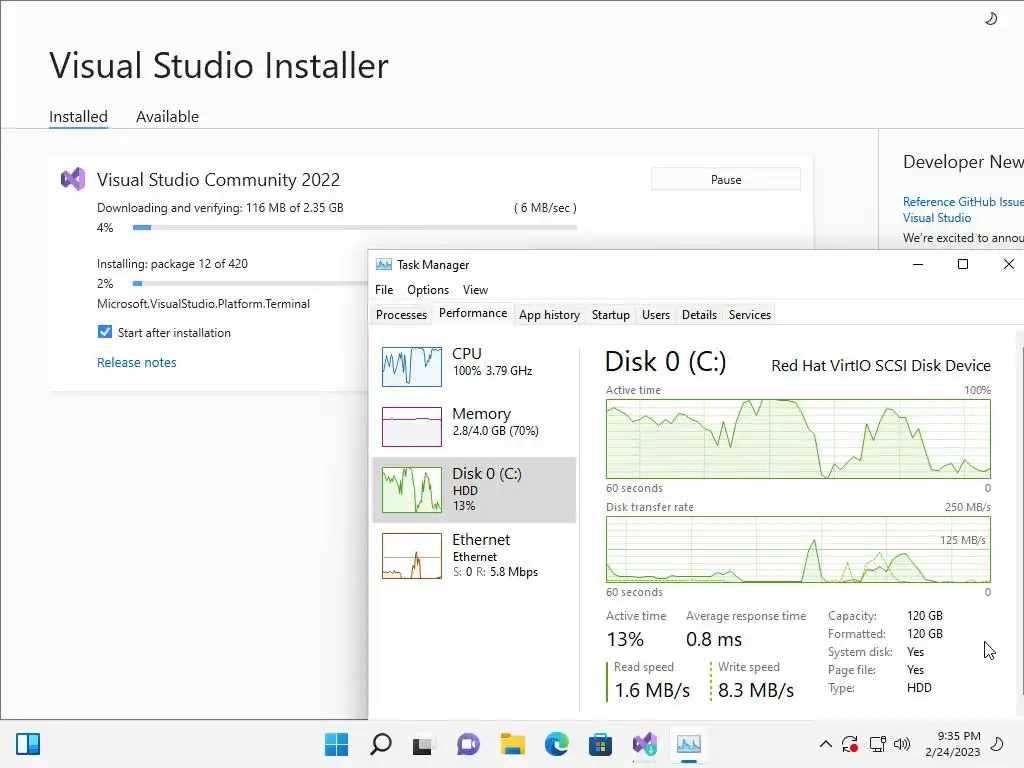Select the Performance tab
Screen dimensions: 1024x768
473,313
